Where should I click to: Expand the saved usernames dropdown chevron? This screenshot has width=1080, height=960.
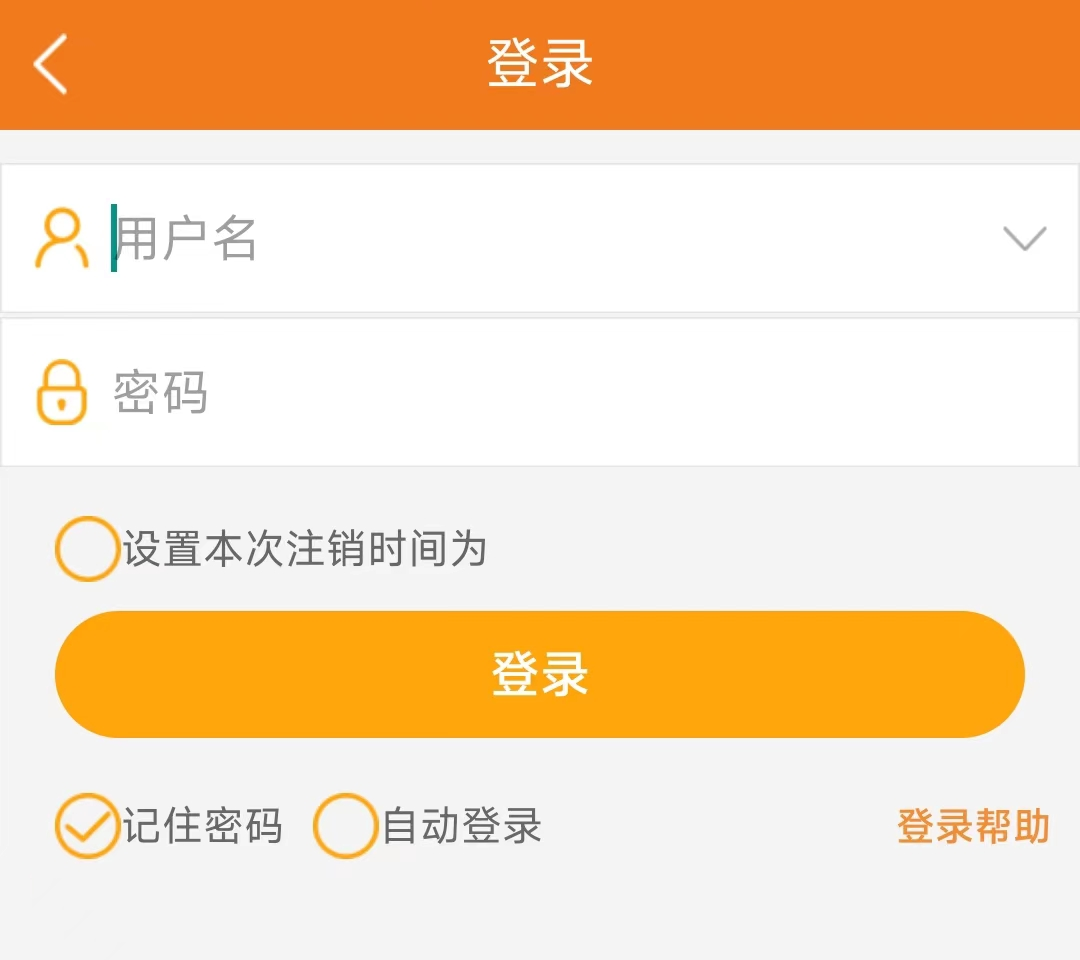(x=1024, y=238)
